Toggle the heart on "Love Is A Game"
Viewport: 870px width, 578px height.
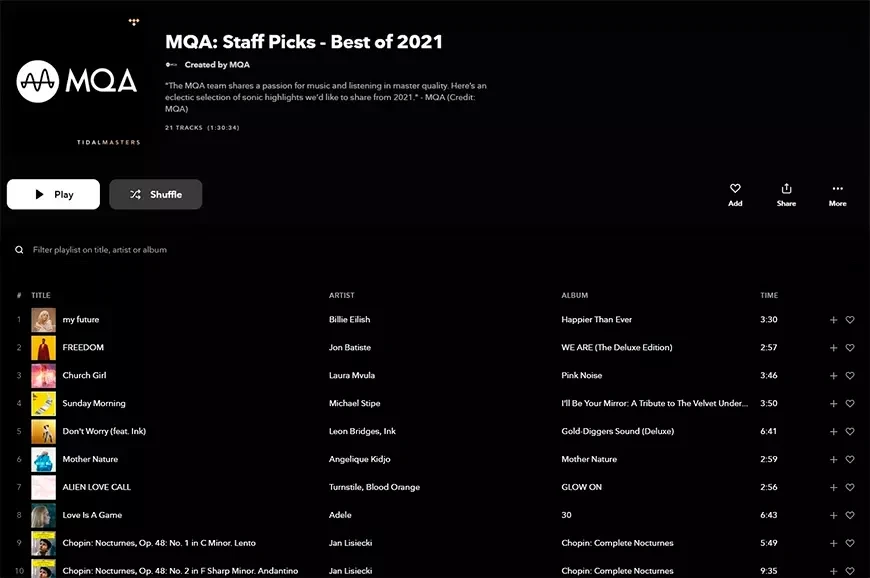coord(849,516)
